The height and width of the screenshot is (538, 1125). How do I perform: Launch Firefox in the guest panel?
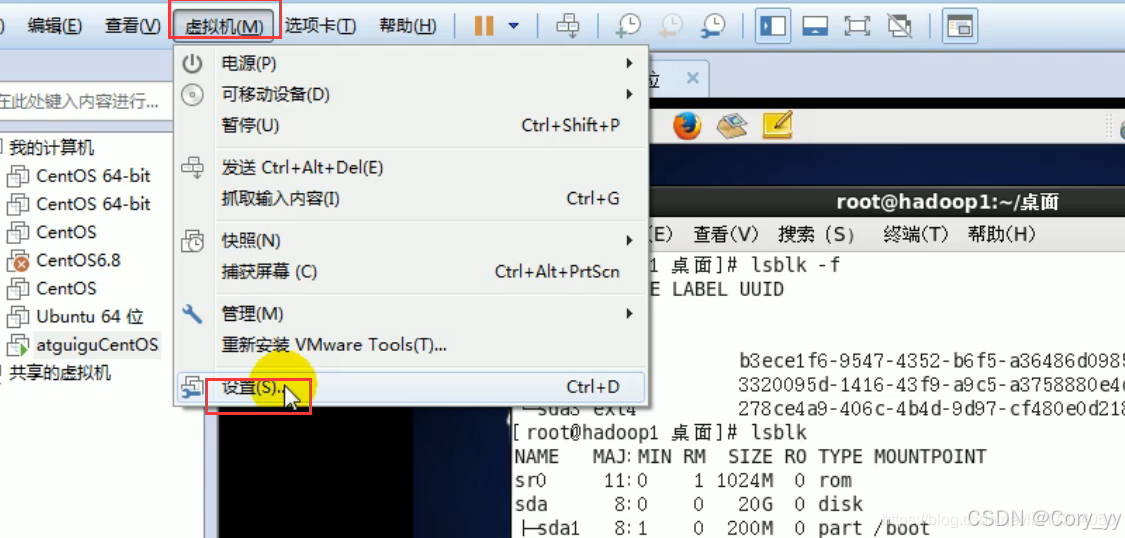687,127
